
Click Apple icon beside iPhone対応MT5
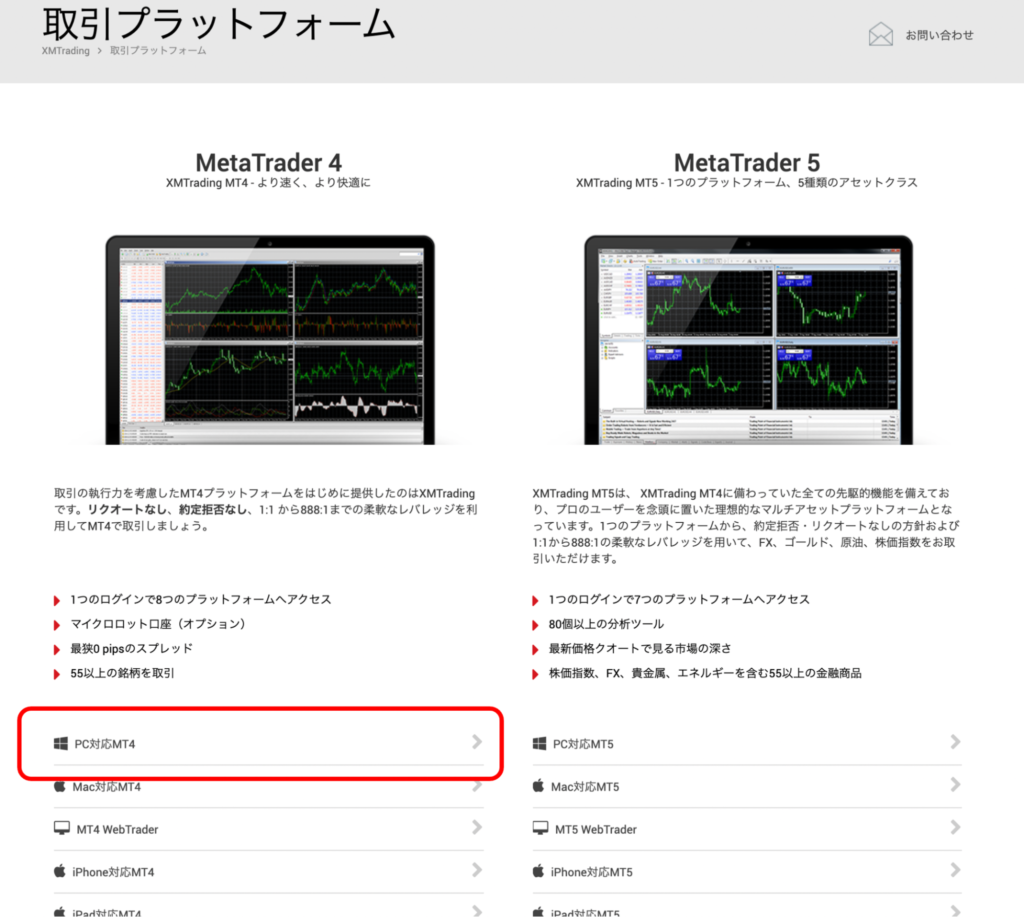[x=538, y=871]
